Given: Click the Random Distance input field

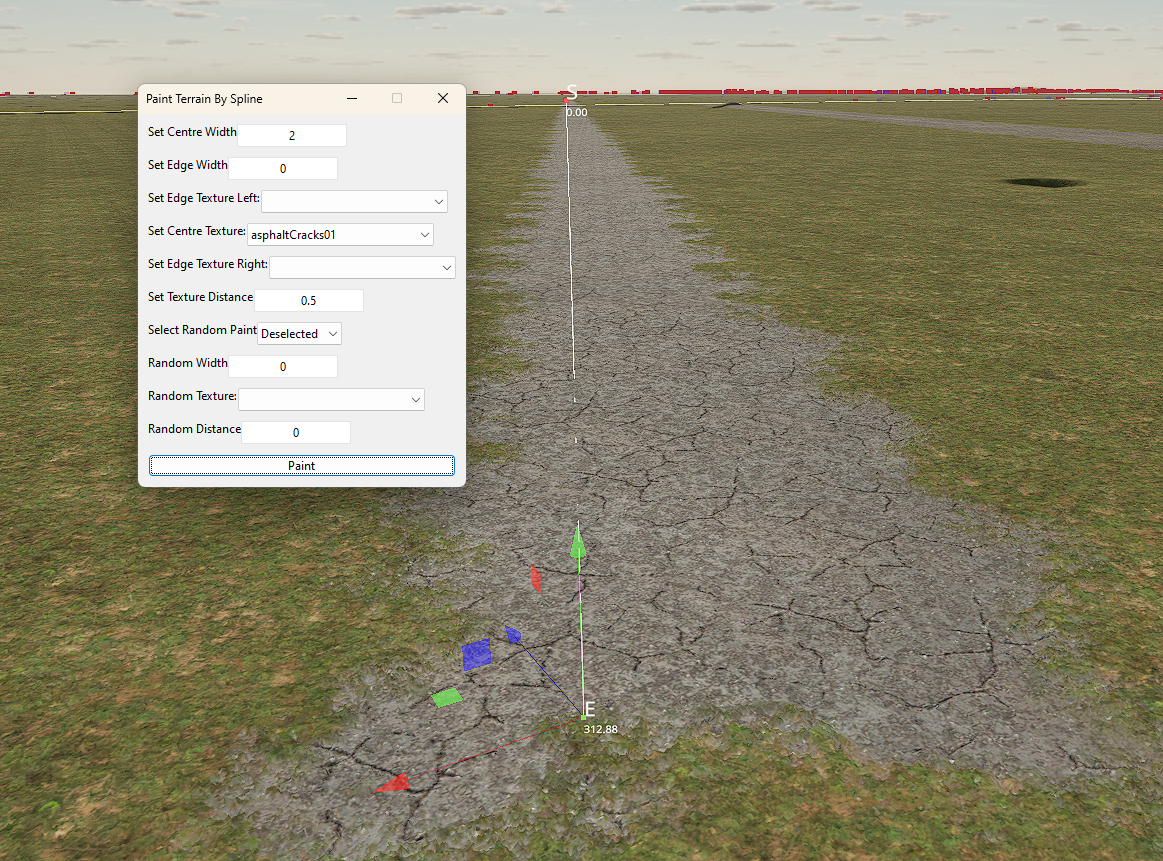Looking at the screenshot, I should pos(296,432).
